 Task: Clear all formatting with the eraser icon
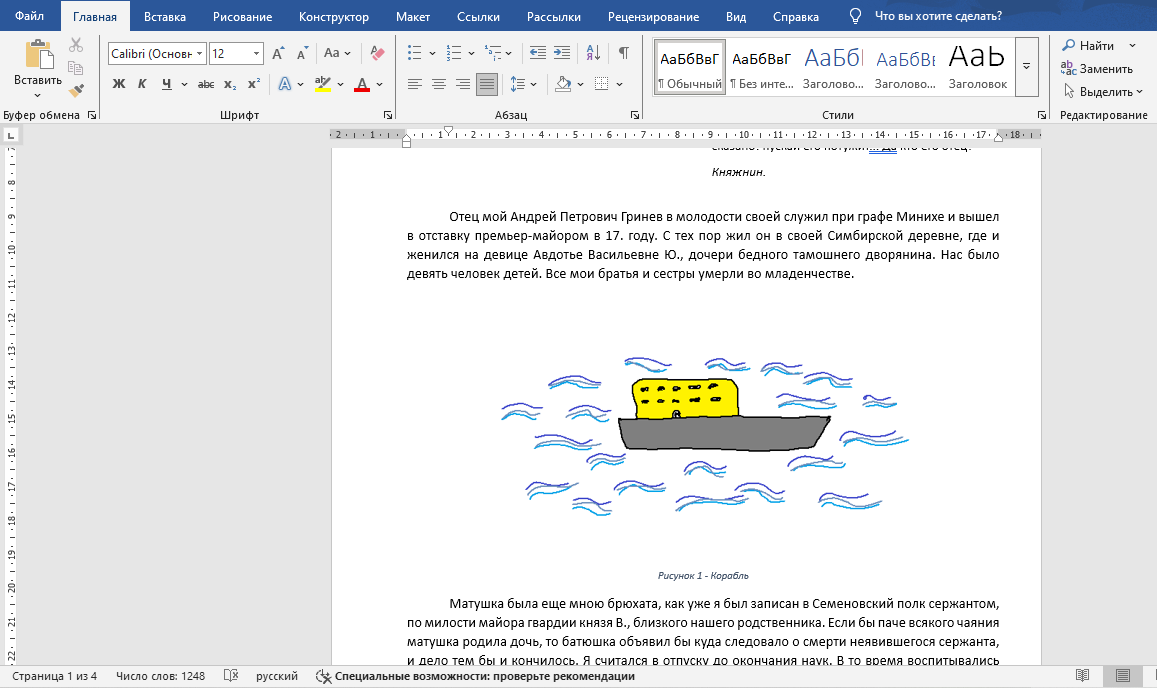click(377, 53)
